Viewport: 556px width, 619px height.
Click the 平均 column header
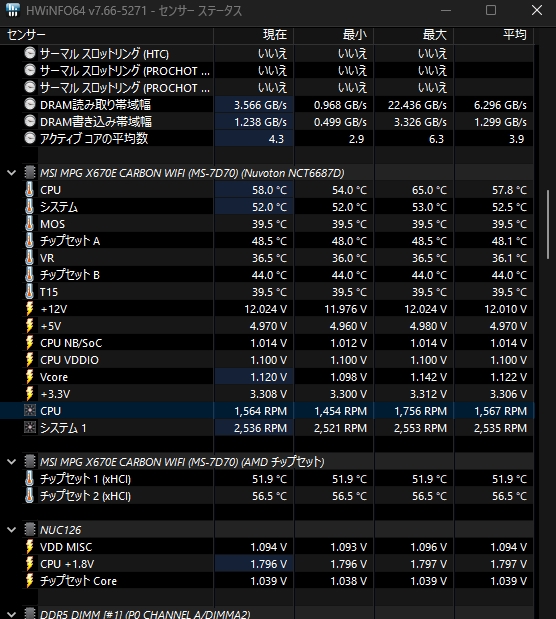tap(494, 35)
